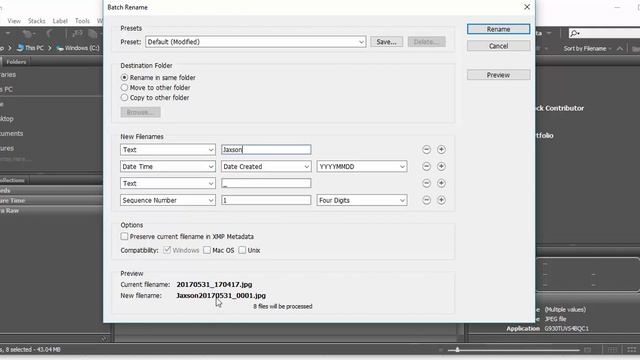640x360 pixels.
Task: Toggle Unix compatibility checkbox
Action: click(x=242, y=250)
